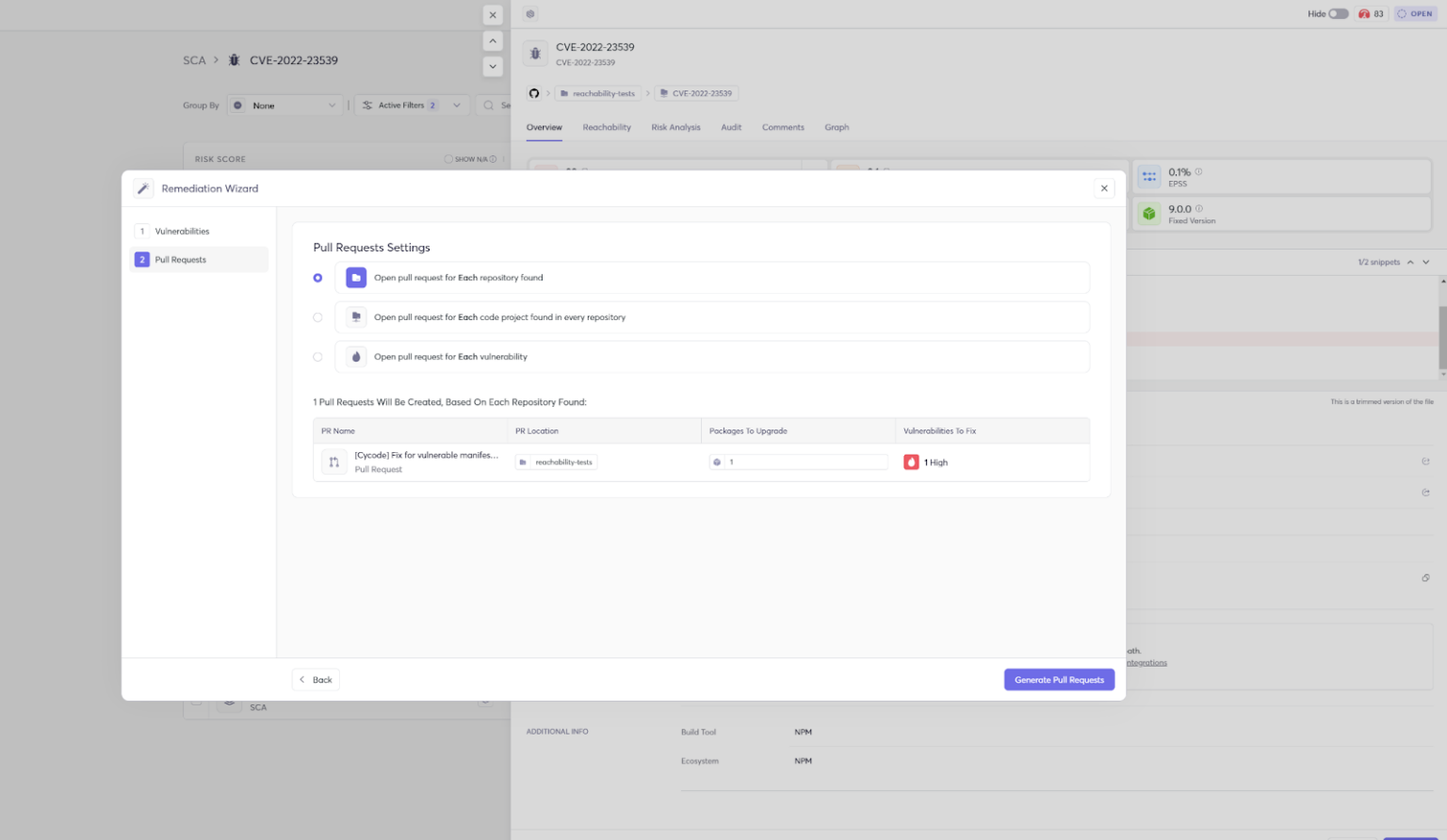This screenshot has height=840, width=1447.
Task: Select 'Each vulnerability' radio option
Action: coord(317,357)
